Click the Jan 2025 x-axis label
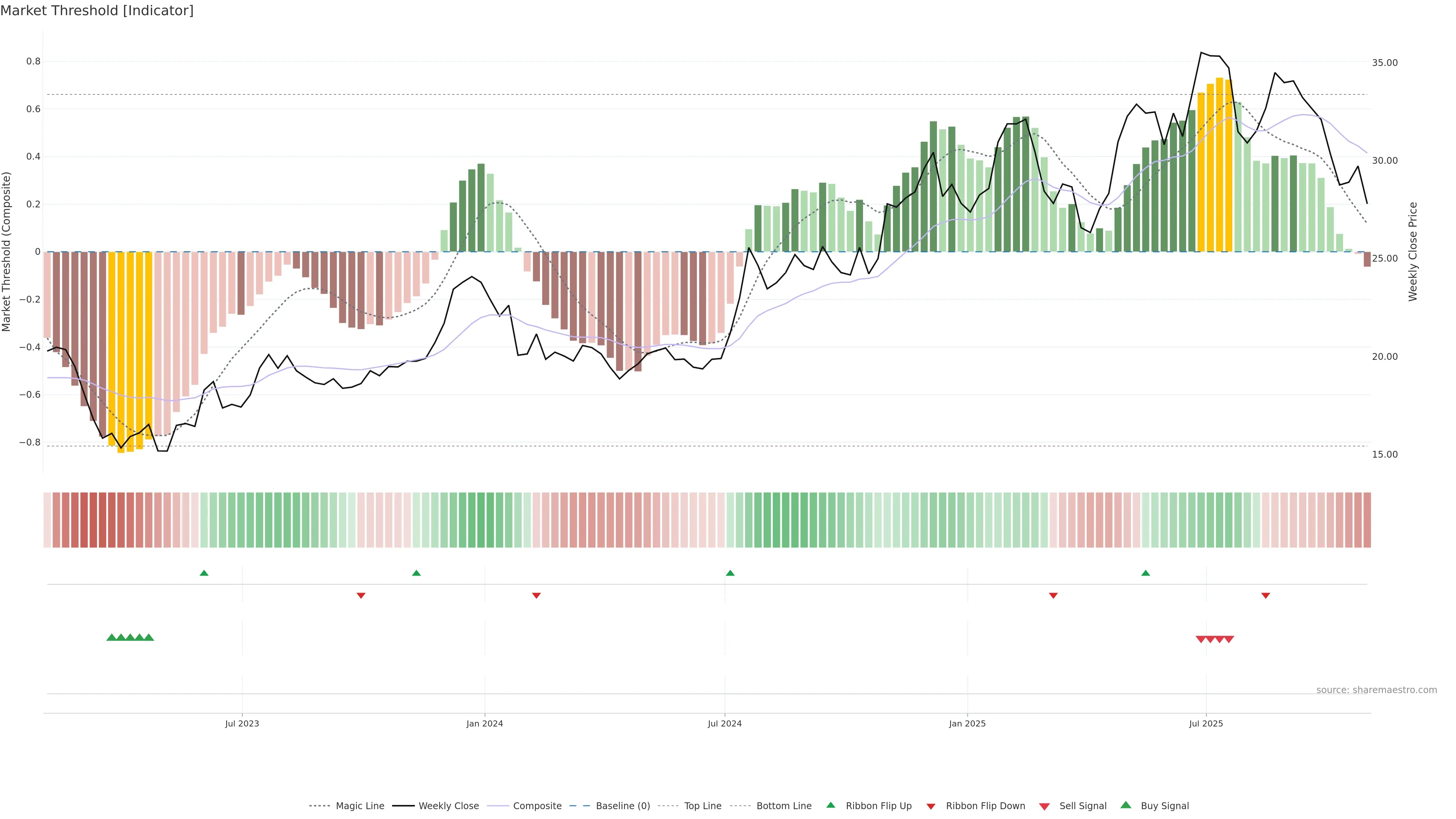The image size is (1456, 819). [x=967, y=723]
